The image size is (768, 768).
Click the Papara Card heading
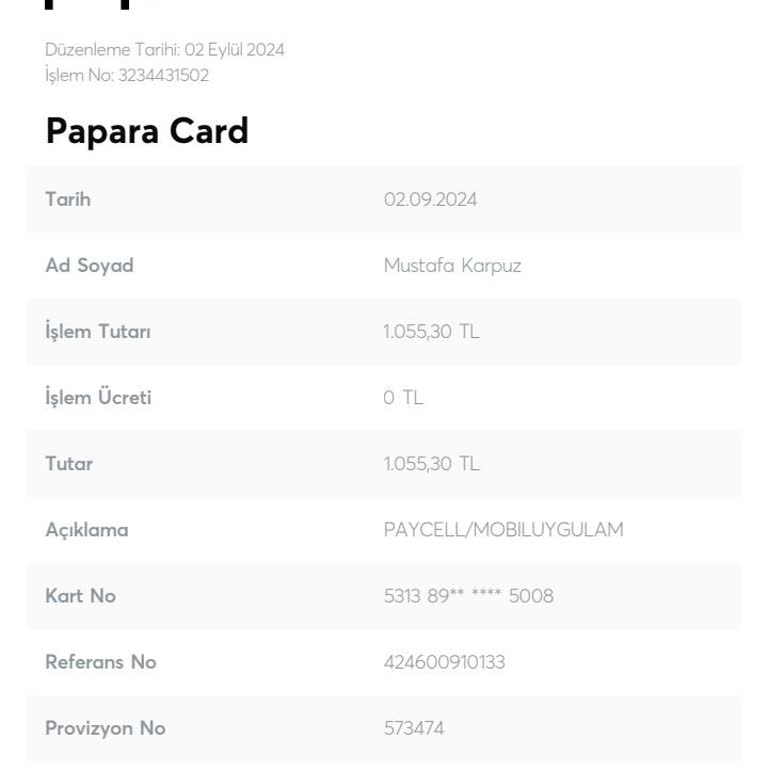pyautogui.click(x=147, y=131)
